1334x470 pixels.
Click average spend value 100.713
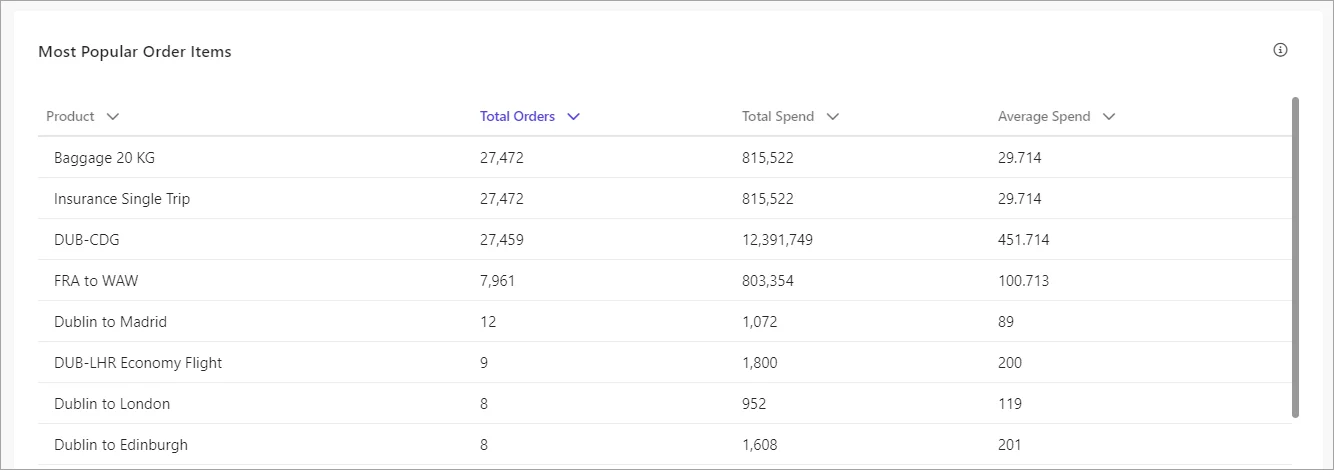click(x=1024, y=281)
